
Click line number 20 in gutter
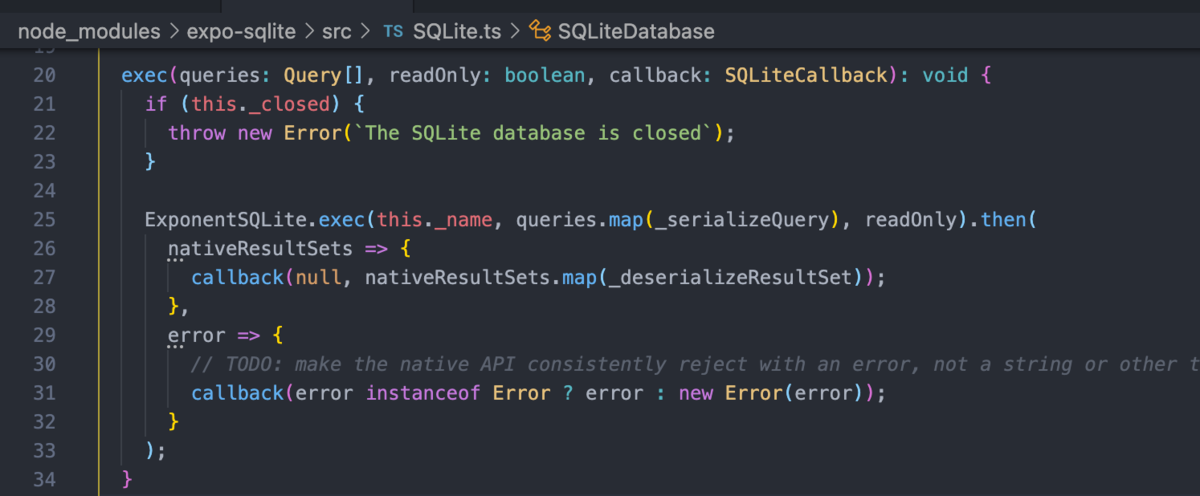(44, 76)
